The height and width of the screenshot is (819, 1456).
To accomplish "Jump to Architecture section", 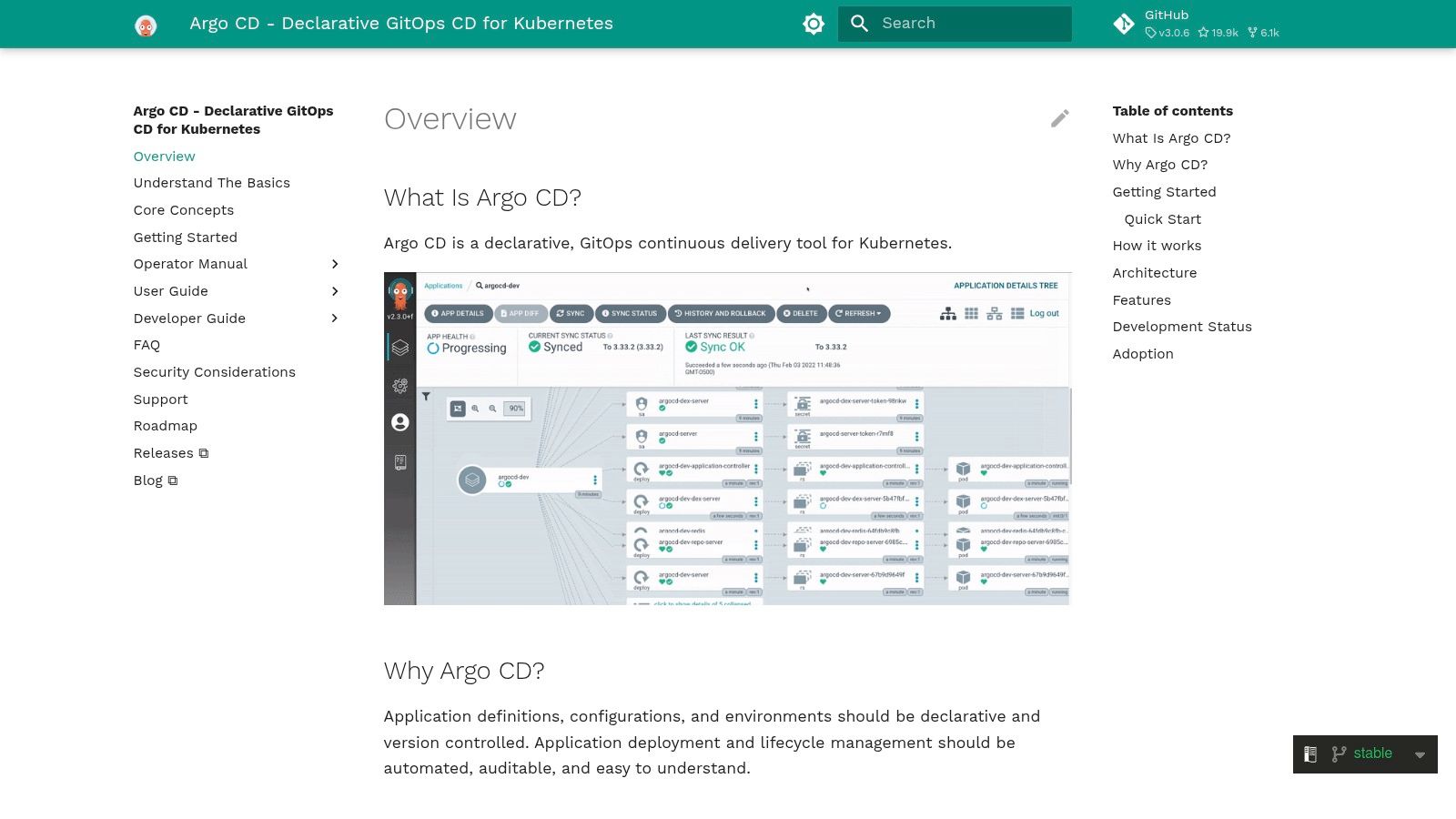I will click(x=1155, y=273).
